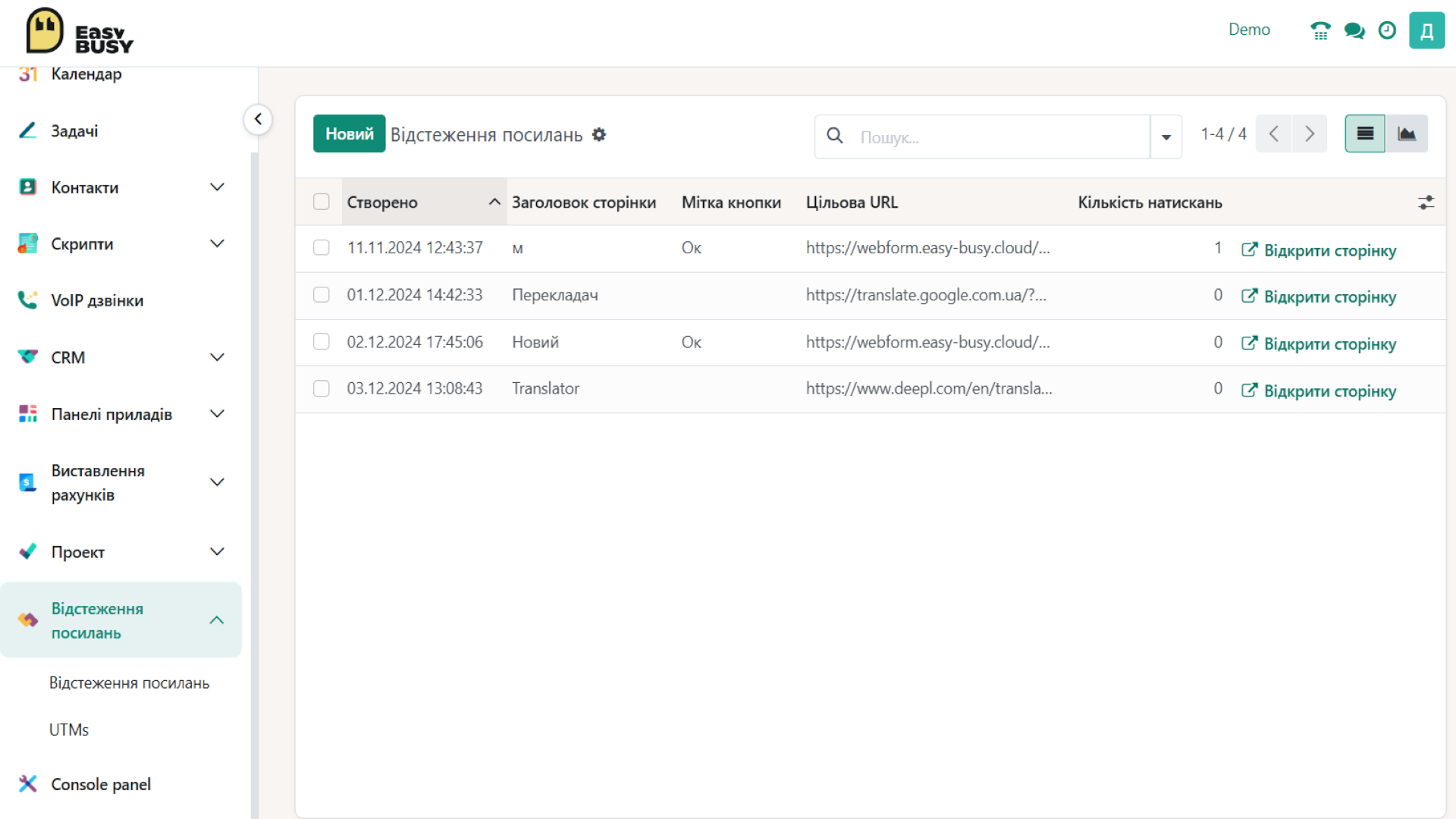This screenshot has width=1456, height=819.
Task: Click the sidebar vertical scrollbar
Action: [x=254, y=485]
